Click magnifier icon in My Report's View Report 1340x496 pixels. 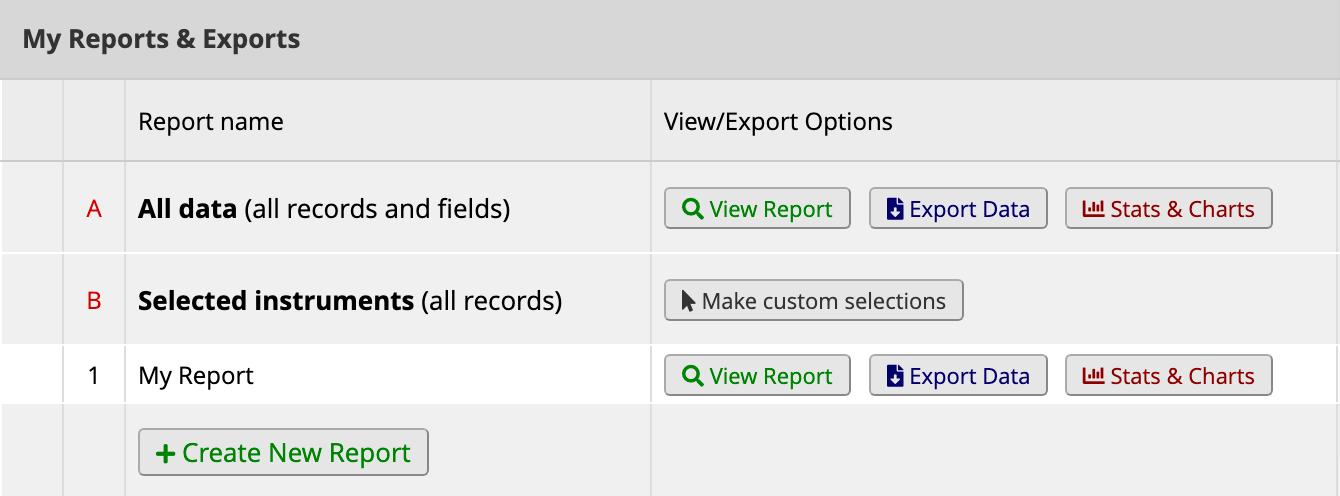pyautogui.click(x=692, y=376)
